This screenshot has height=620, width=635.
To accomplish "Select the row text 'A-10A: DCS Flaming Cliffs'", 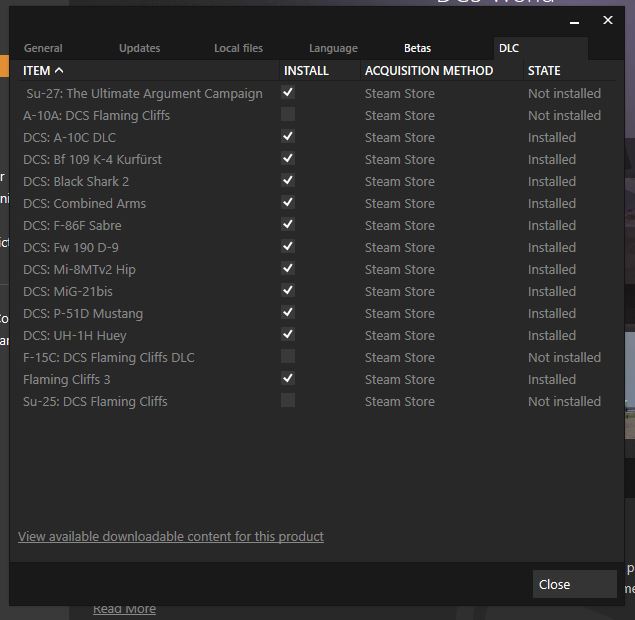I will point(96,115).
